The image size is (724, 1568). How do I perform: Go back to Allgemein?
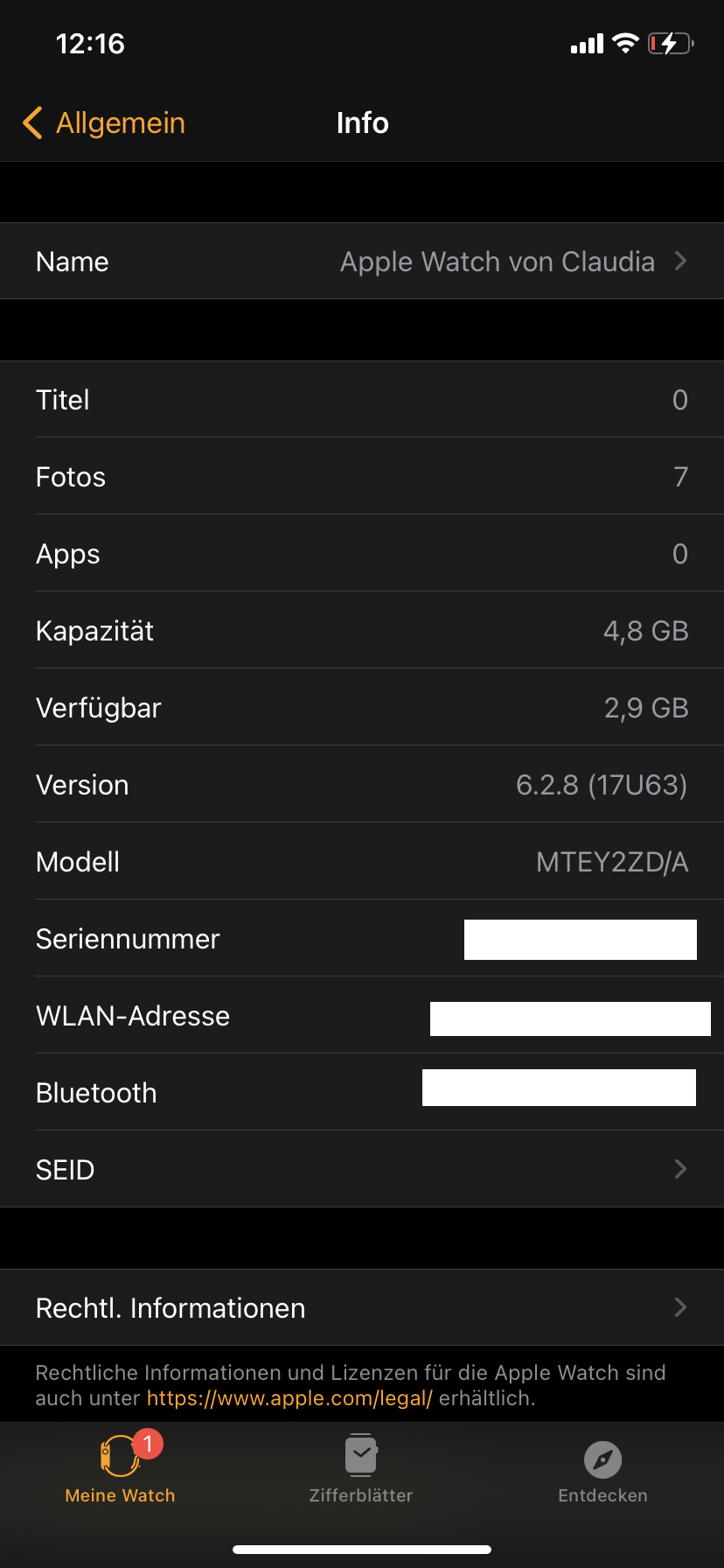(x=121, y=123)
